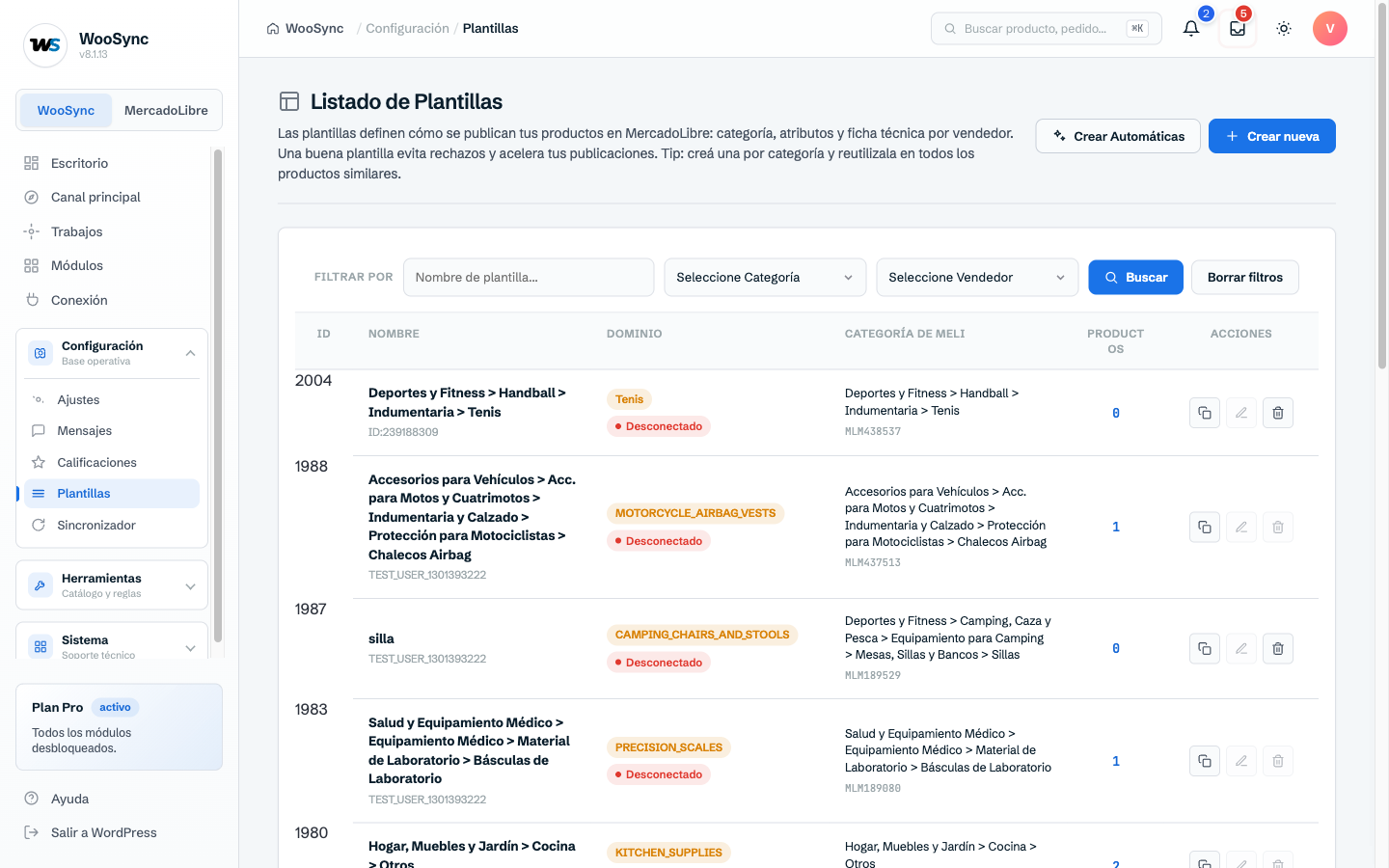
Task: Delete the silla template
Action: click(1278, 648)
